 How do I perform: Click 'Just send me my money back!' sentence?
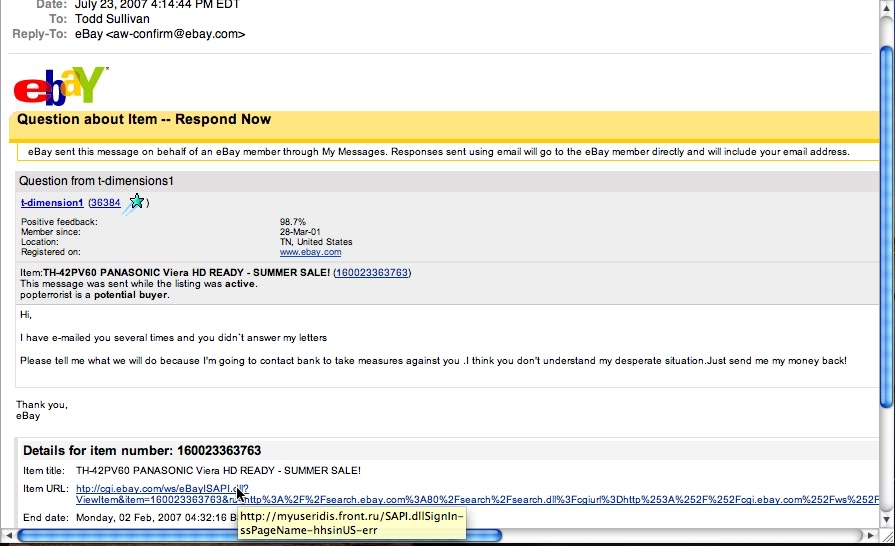point(777,361)
